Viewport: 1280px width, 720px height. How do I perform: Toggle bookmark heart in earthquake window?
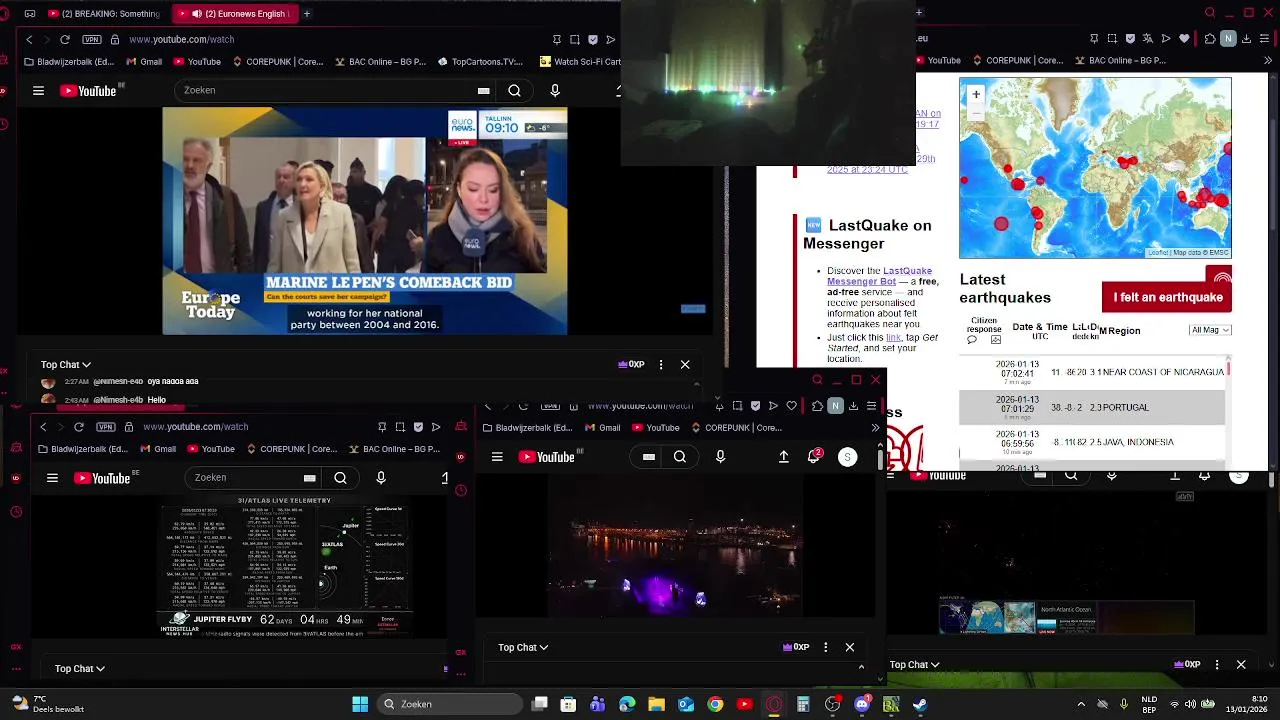pyautogui.click(x=1185, y=39)
